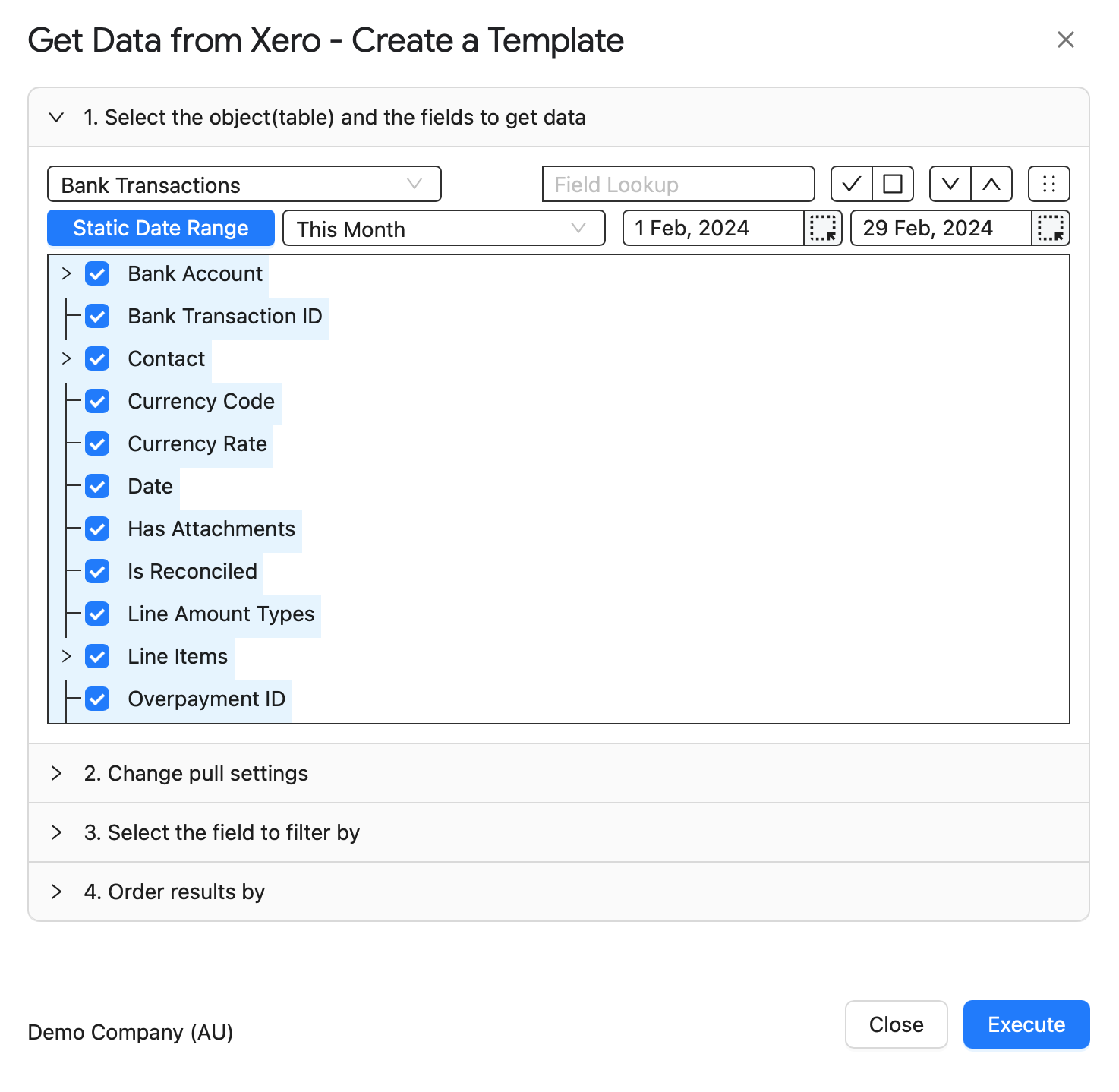Click the select all fields checkmark icon
The image size is (1119, 1092).
pyautogui.click(x=852, y=184)
